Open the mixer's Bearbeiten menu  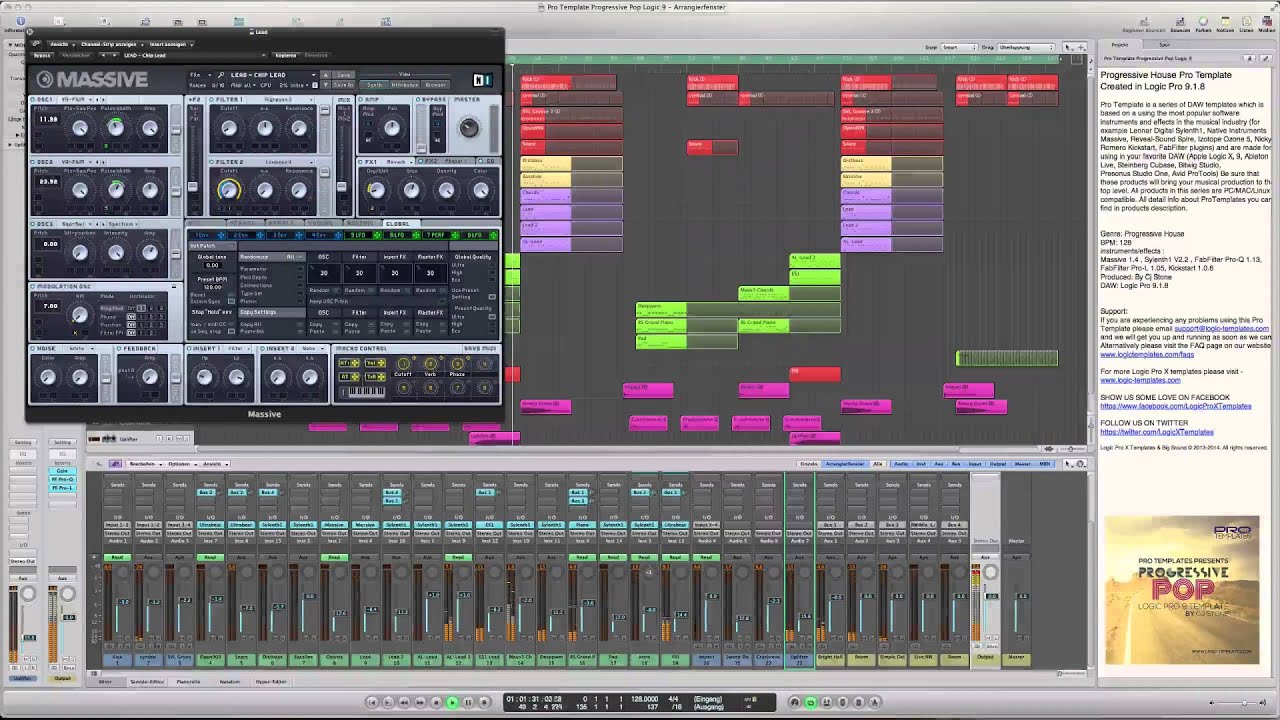tap(144, 464)
